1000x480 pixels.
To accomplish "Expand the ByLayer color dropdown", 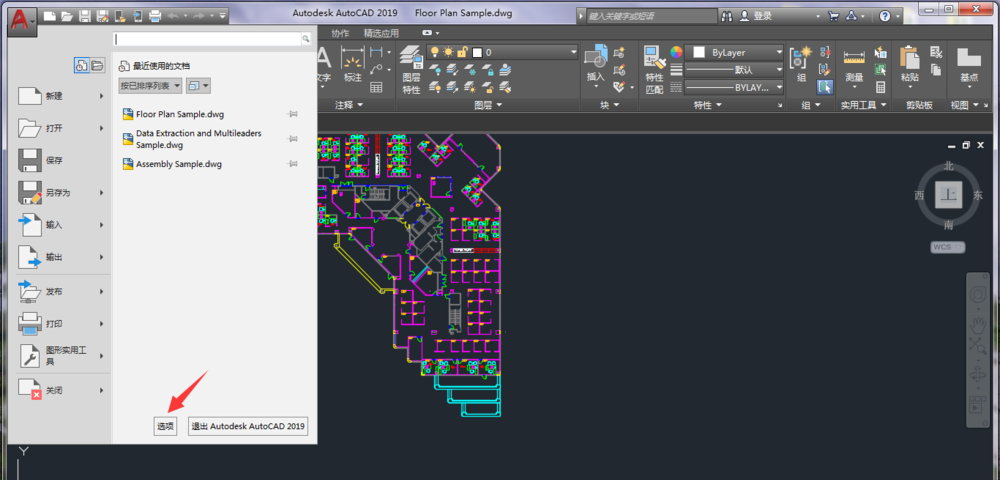I will [778, 52].
